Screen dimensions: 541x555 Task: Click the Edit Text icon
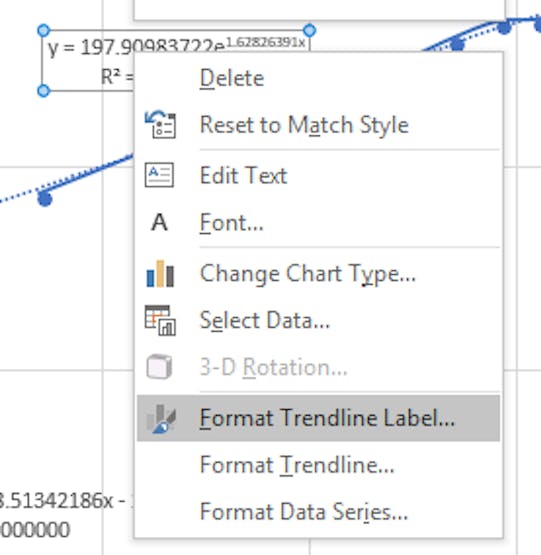point(159,175)
